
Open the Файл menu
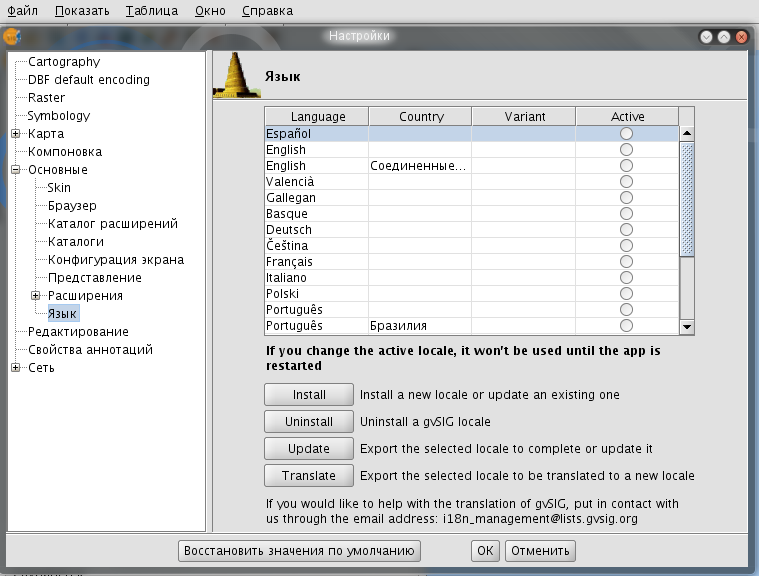[x=22, y=11]
